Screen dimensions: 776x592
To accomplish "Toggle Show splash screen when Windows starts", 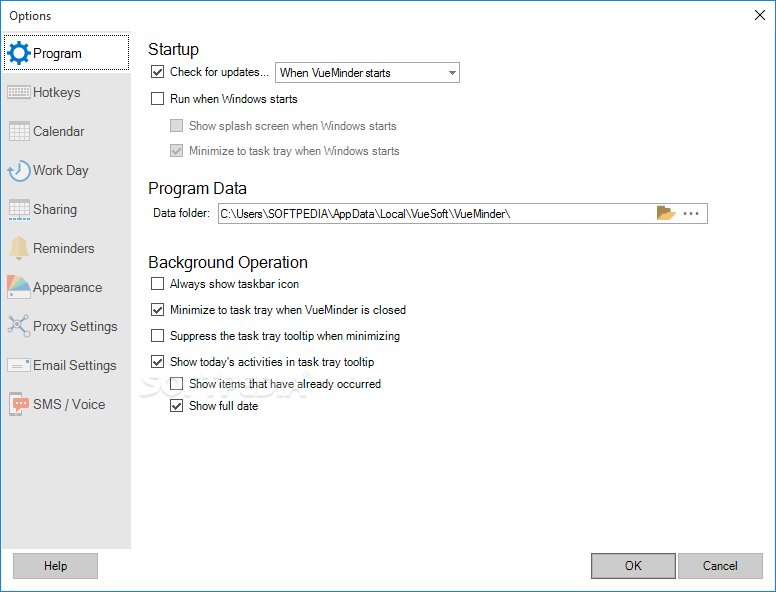I will click(176, 125).
